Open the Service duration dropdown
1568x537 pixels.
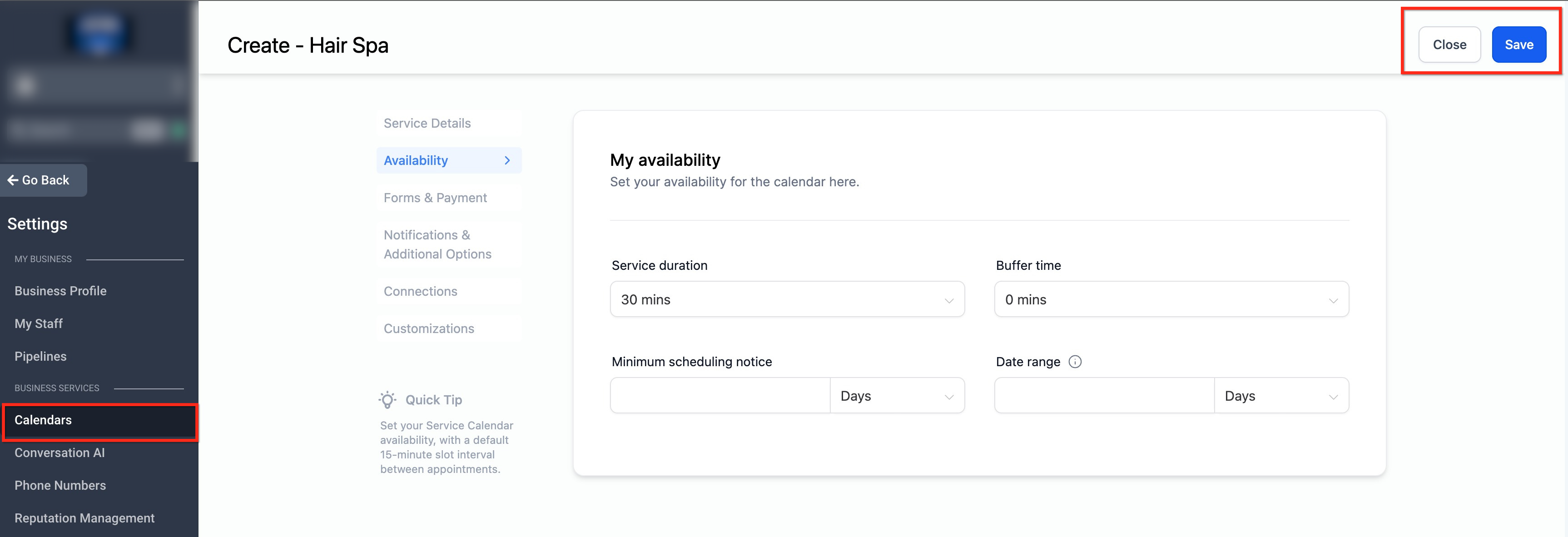tap(786, 299)
